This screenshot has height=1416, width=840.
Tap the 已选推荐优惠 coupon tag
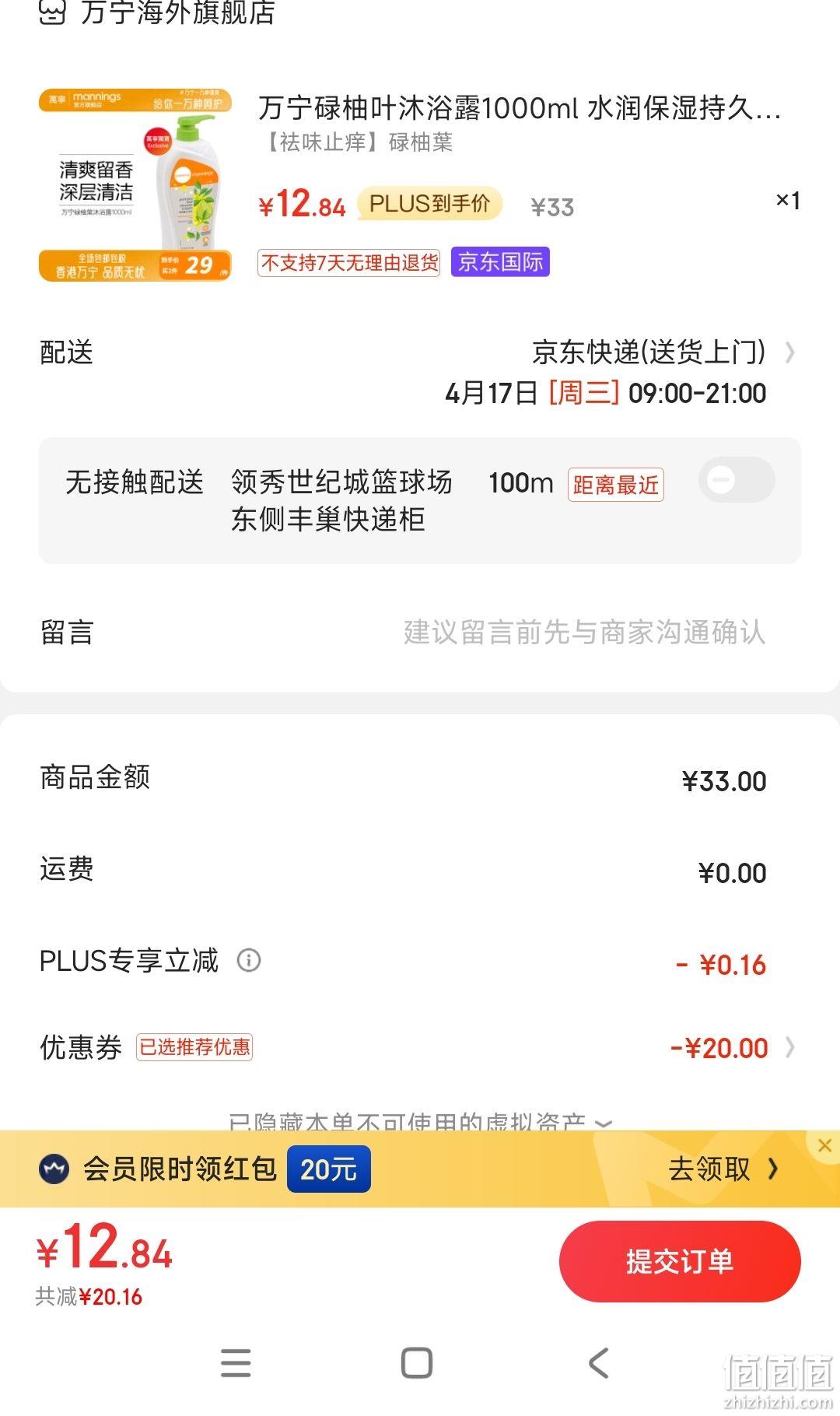tap(194, 1047)
